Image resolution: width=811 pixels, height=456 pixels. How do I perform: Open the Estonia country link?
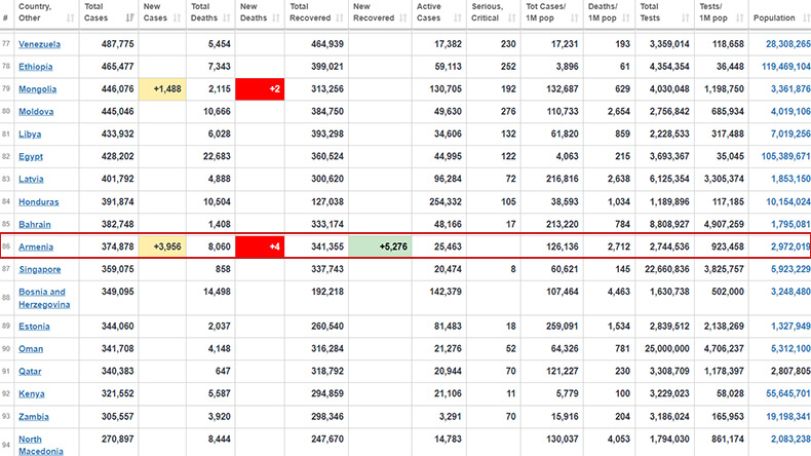pos(34,326)
